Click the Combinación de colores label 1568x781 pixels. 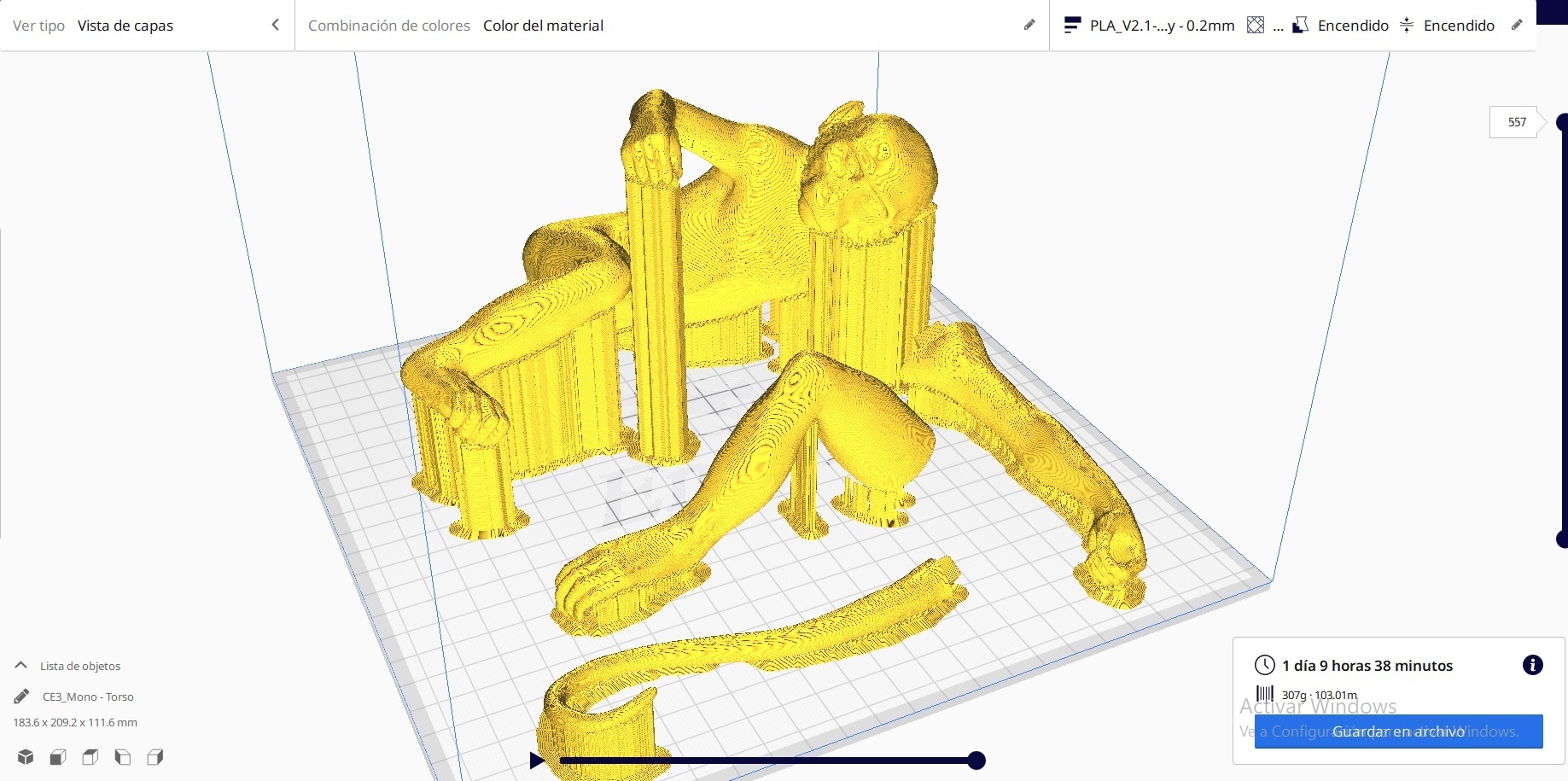click(x=389, y=26)
